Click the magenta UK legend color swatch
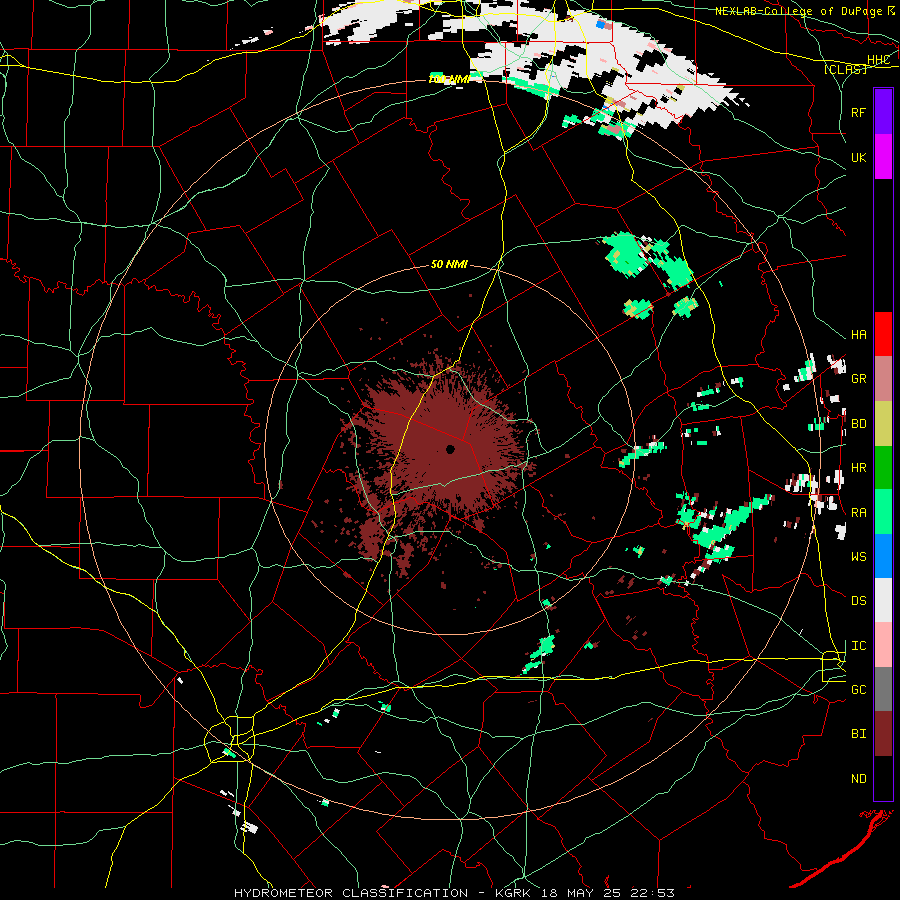The image size is (900, 900). pyautogui.click(x=883, y=157)
